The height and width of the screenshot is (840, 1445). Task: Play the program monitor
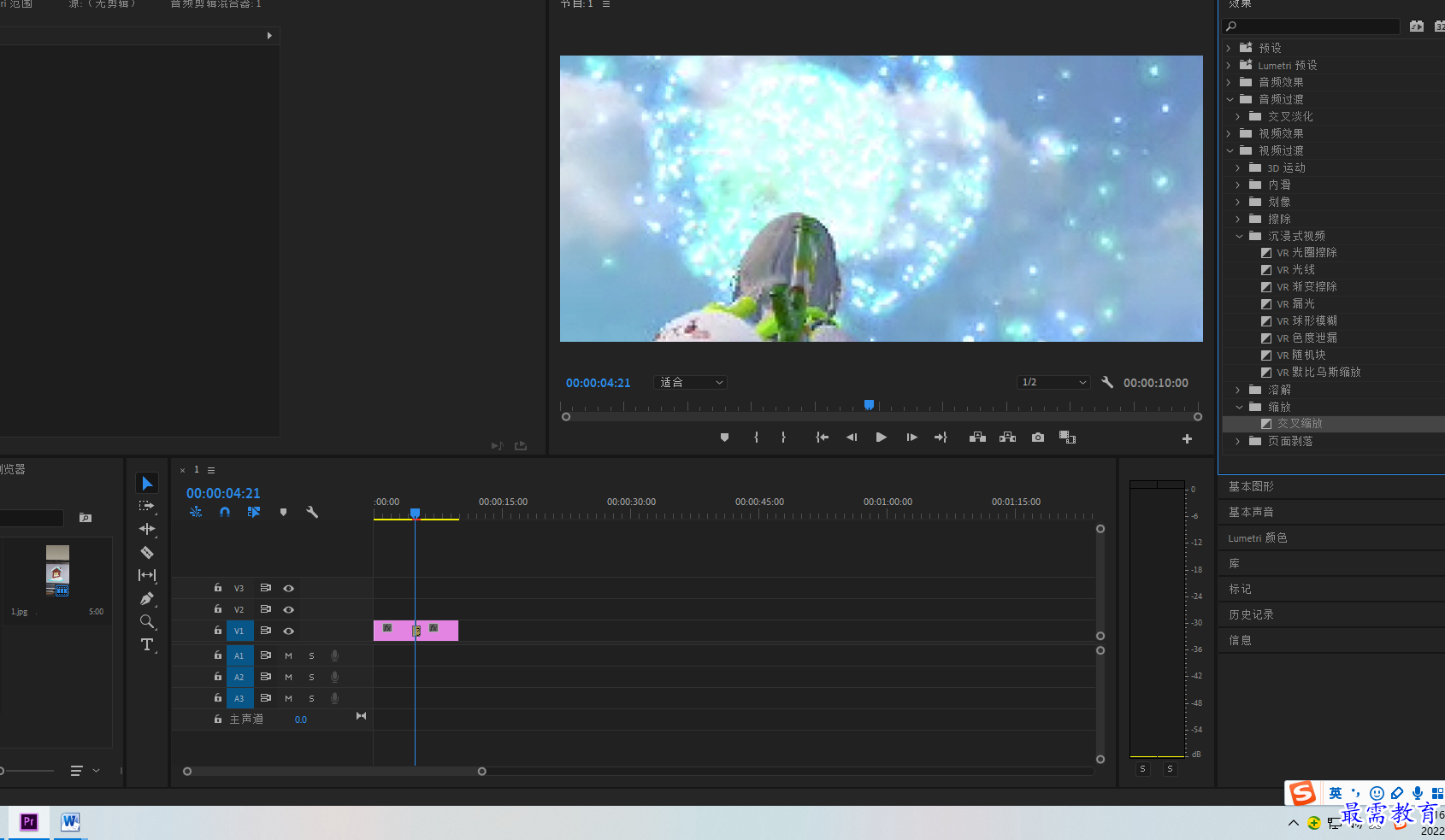(x=882, y=438)
